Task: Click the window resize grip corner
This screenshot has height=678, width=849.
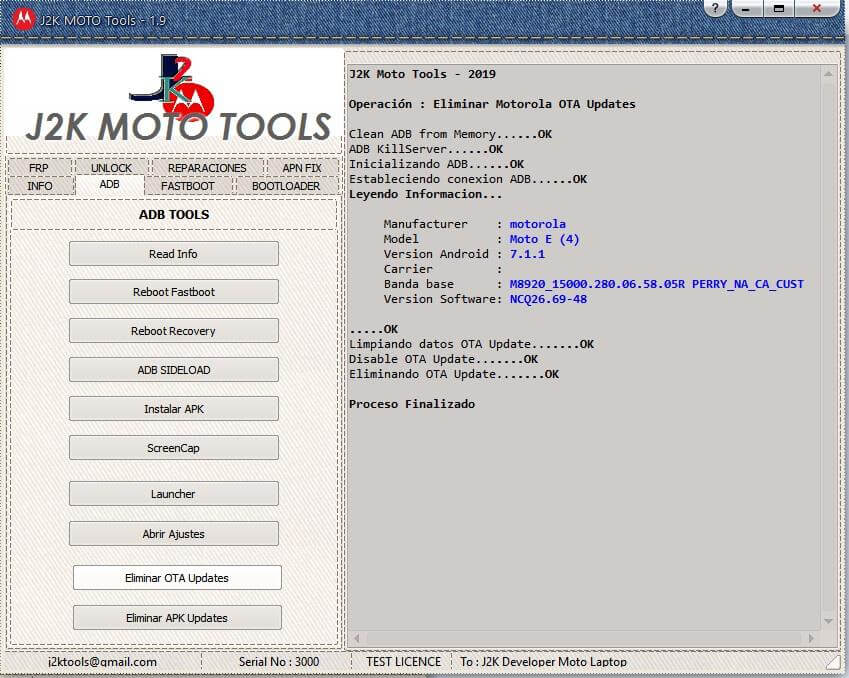Action: (832, 661)
